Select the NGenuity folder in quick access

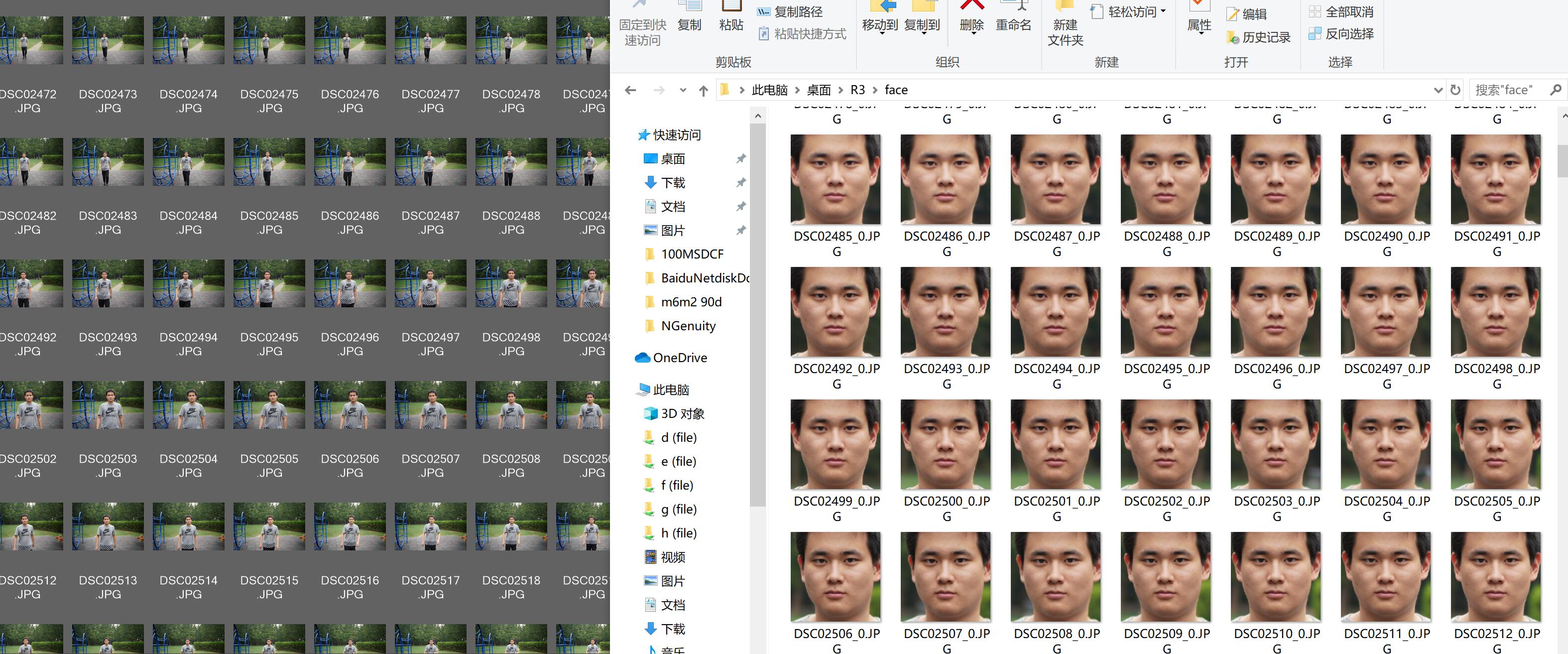point(688,326)
